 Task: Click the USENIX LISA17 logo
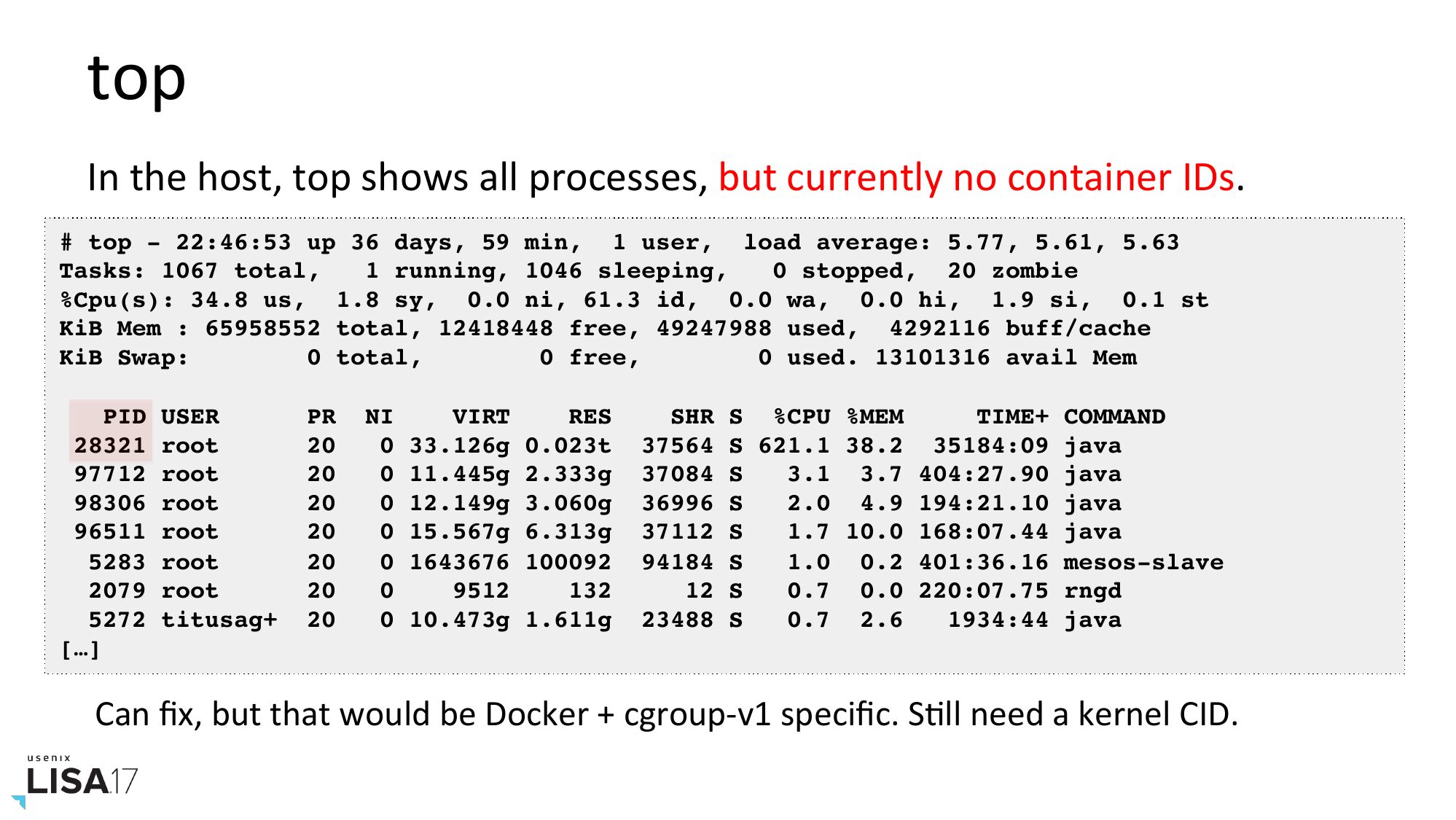point(82,778)
